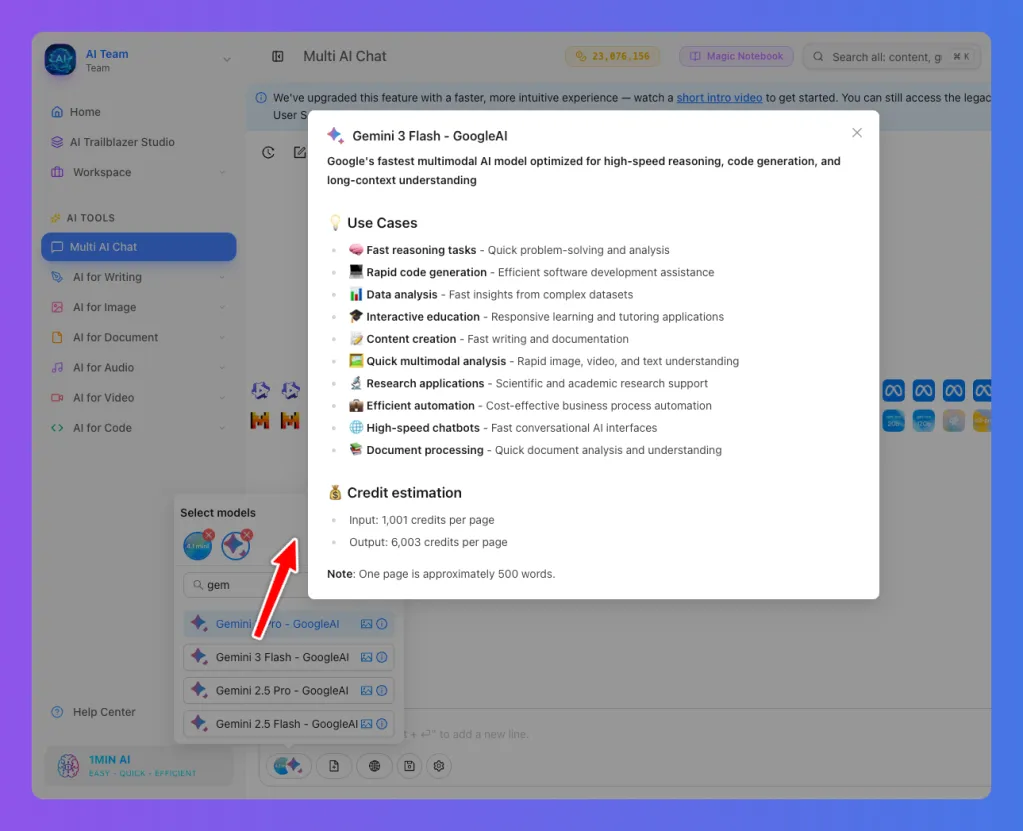Click the Search all content field
1023x831 pixels.
[892, 57]
